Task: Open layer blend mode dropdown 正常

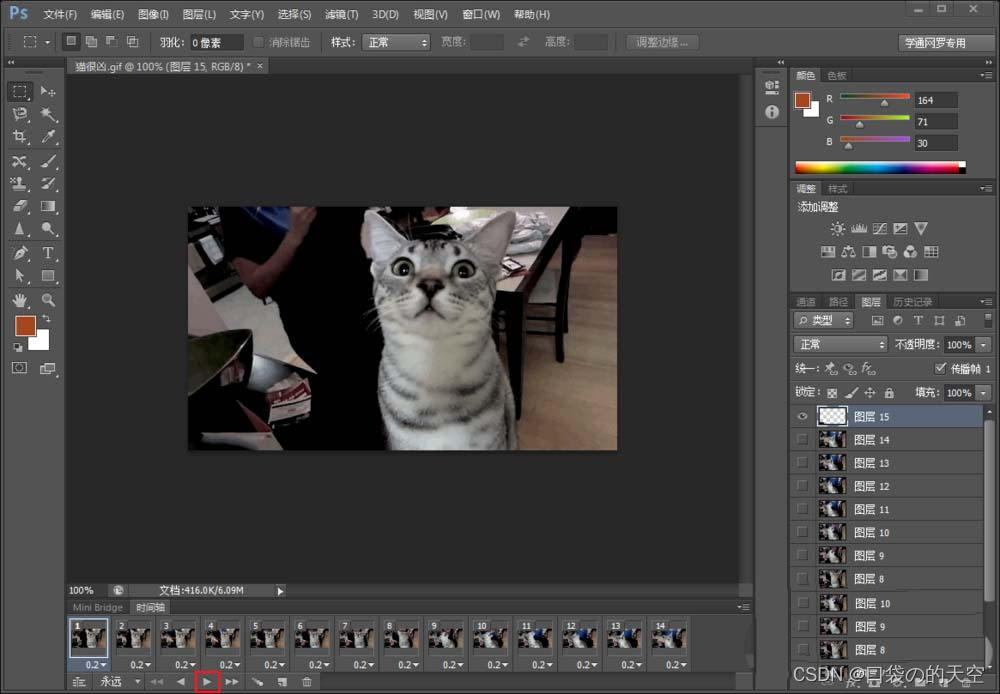Action: (x=841, y=344)
